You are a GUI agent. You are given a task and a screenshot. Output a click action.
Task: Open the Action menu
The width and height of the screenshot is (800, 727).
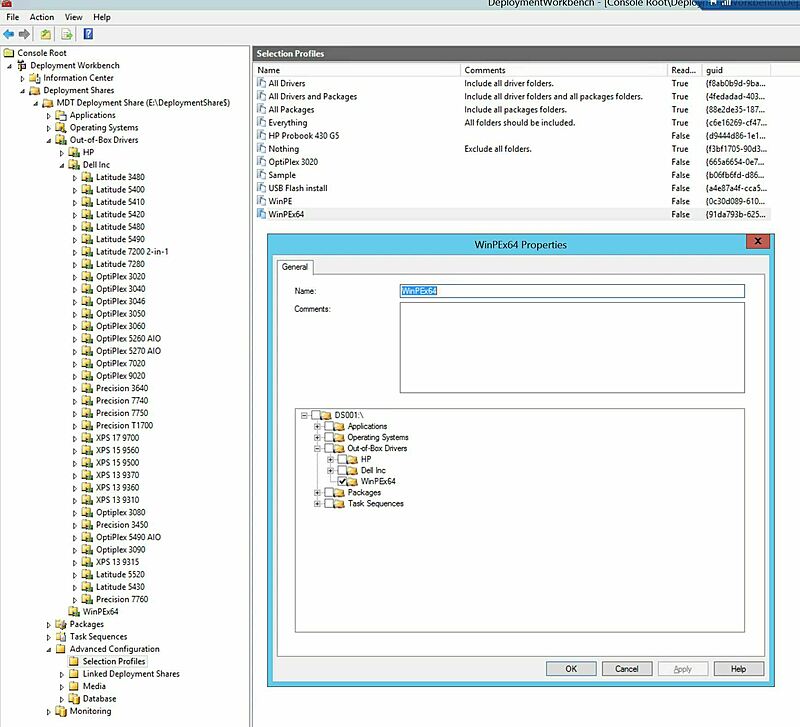[x=40, y=15]
